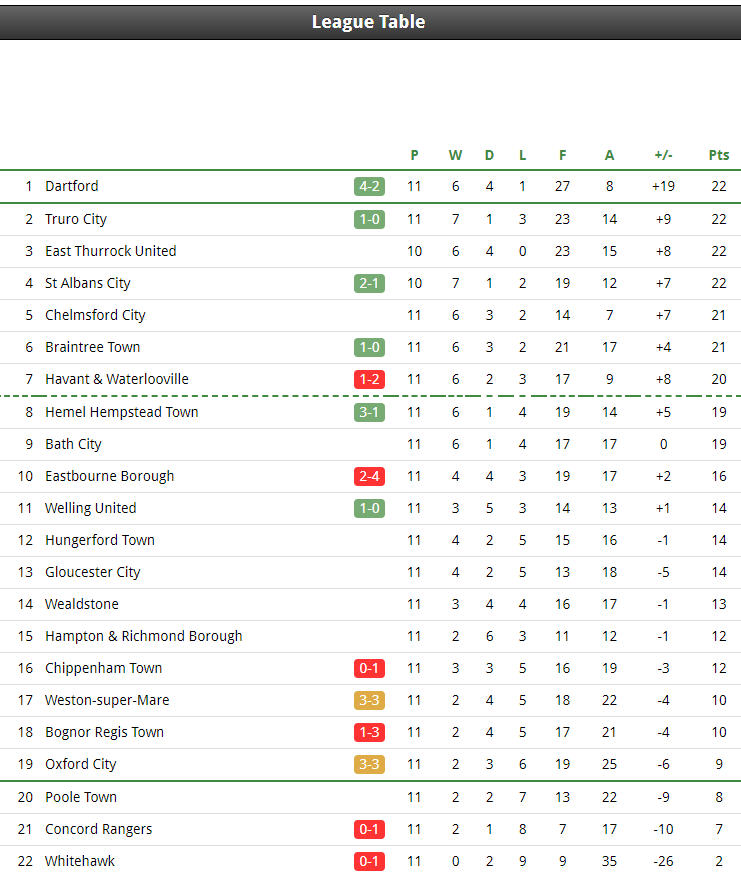Click the Pts column header

tap(718, 155)
